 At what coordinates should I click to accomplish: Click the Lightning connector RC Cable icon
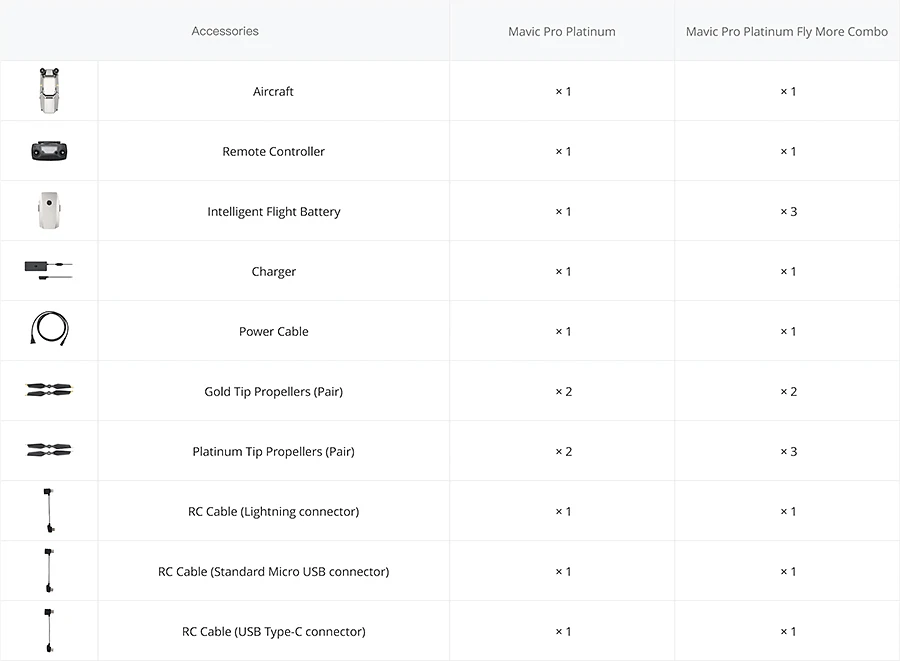click(49, 511)
